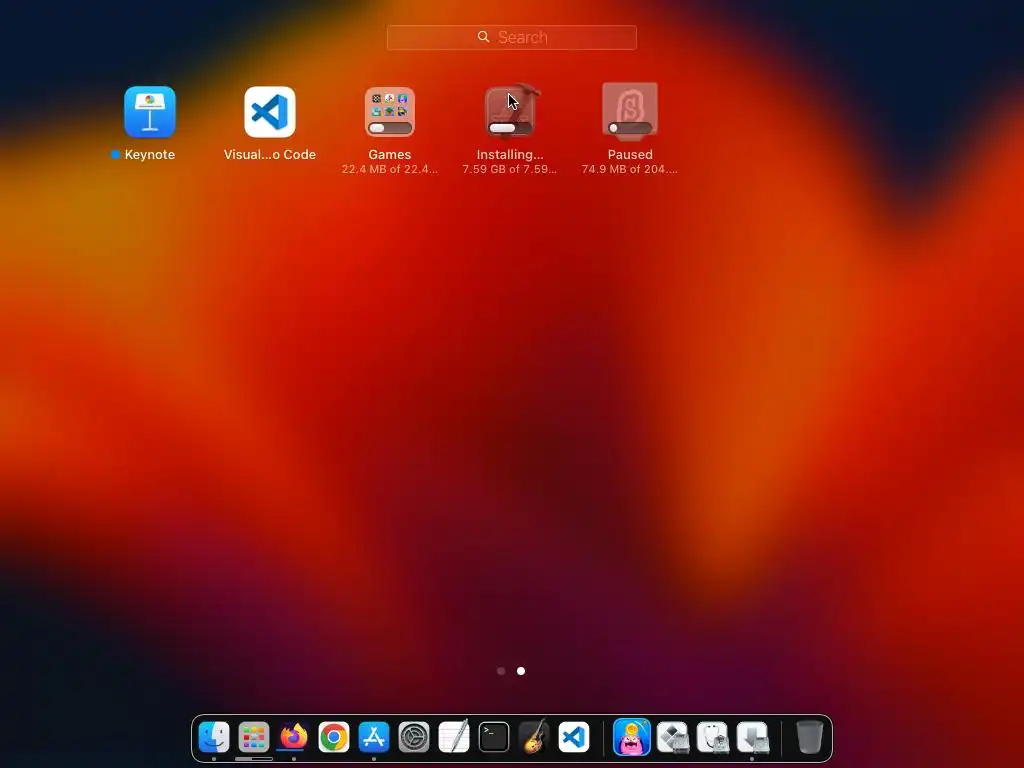Click the "Visual...o Code" label
This screenshot has width=1024, height=768.
pos(270,155)
